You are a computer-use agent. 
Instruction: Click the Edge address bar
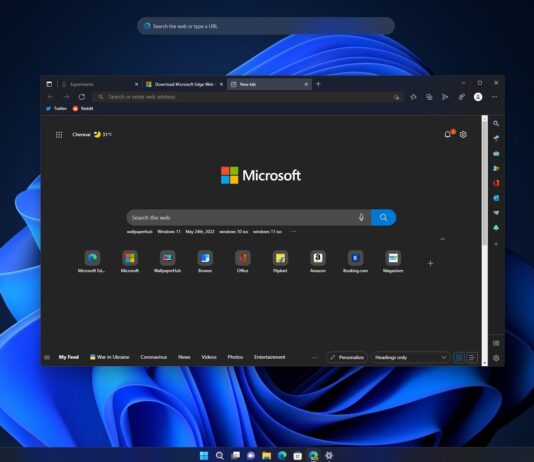(x=249, y=97)
